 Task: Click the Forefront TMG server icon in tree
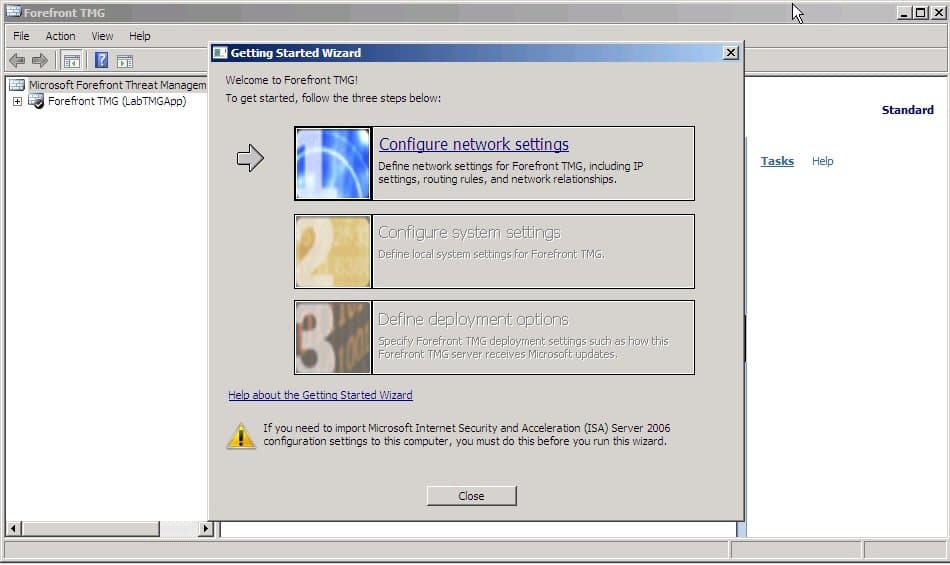coord(36,101)
